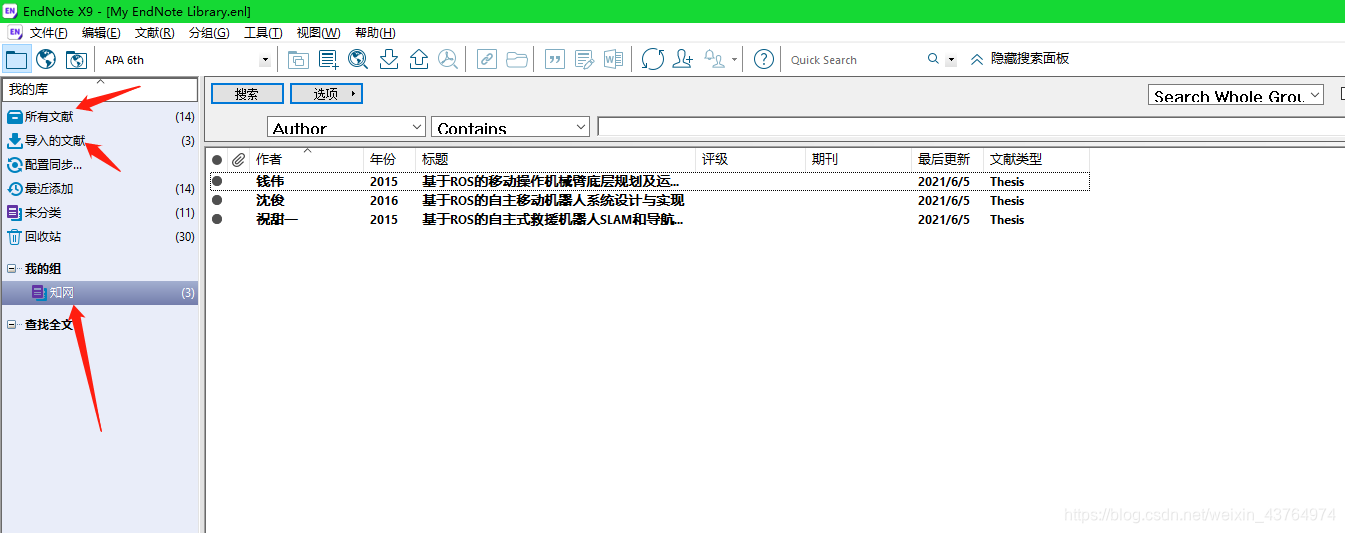
Task: Click copy to local library icon
Action: tap(298, 59)
